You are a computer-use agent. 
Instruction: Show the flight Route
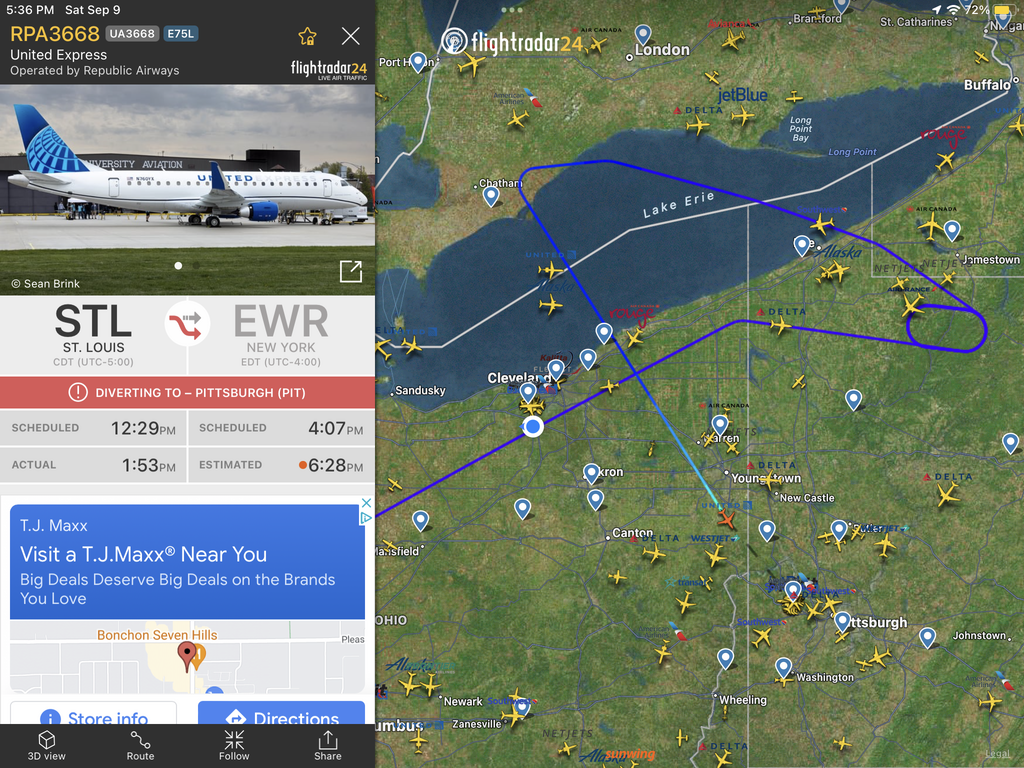[140, 746]
